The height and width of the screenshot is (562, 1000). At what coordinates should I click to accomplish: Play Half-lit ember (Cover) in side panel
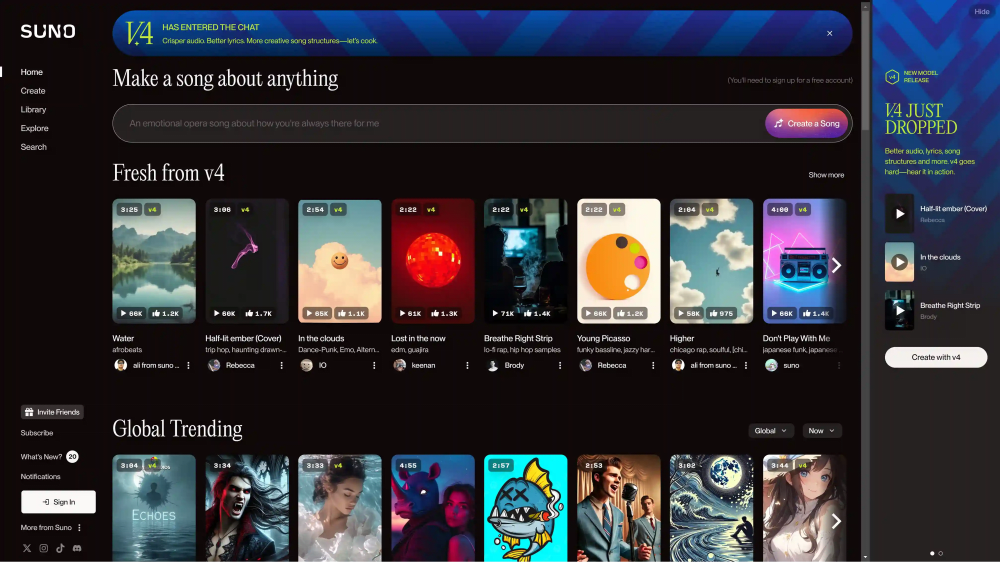(x=899, y=214)
